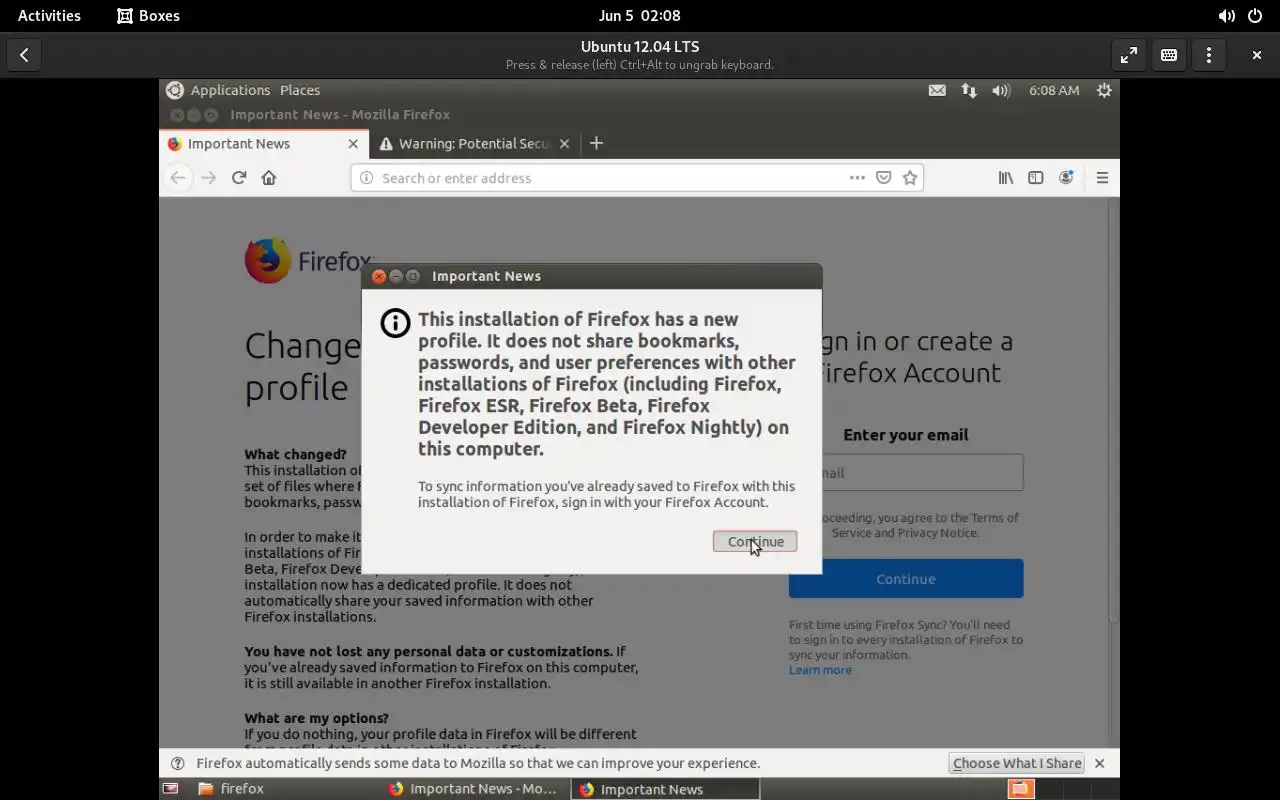The image size is (1280, 800).
Task: Click Choose What I Share button
Action: tap(1017, 763)
